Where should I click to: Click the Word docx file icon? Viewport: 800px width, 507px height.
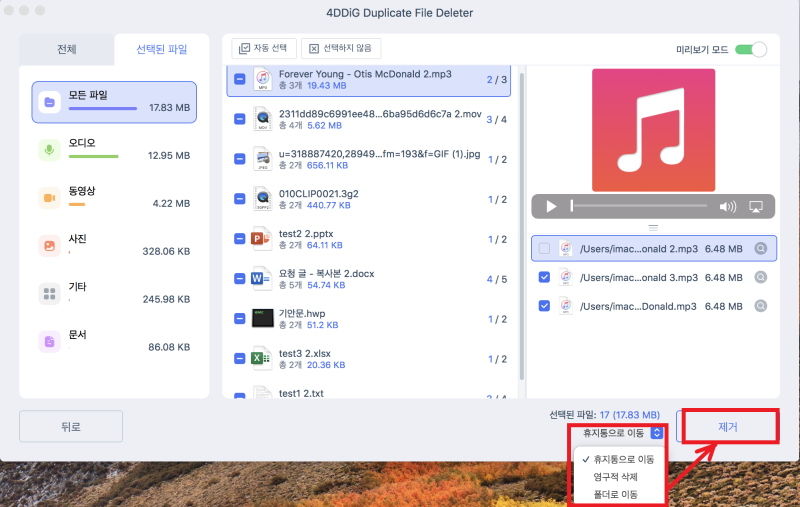(x=261, y=278)
